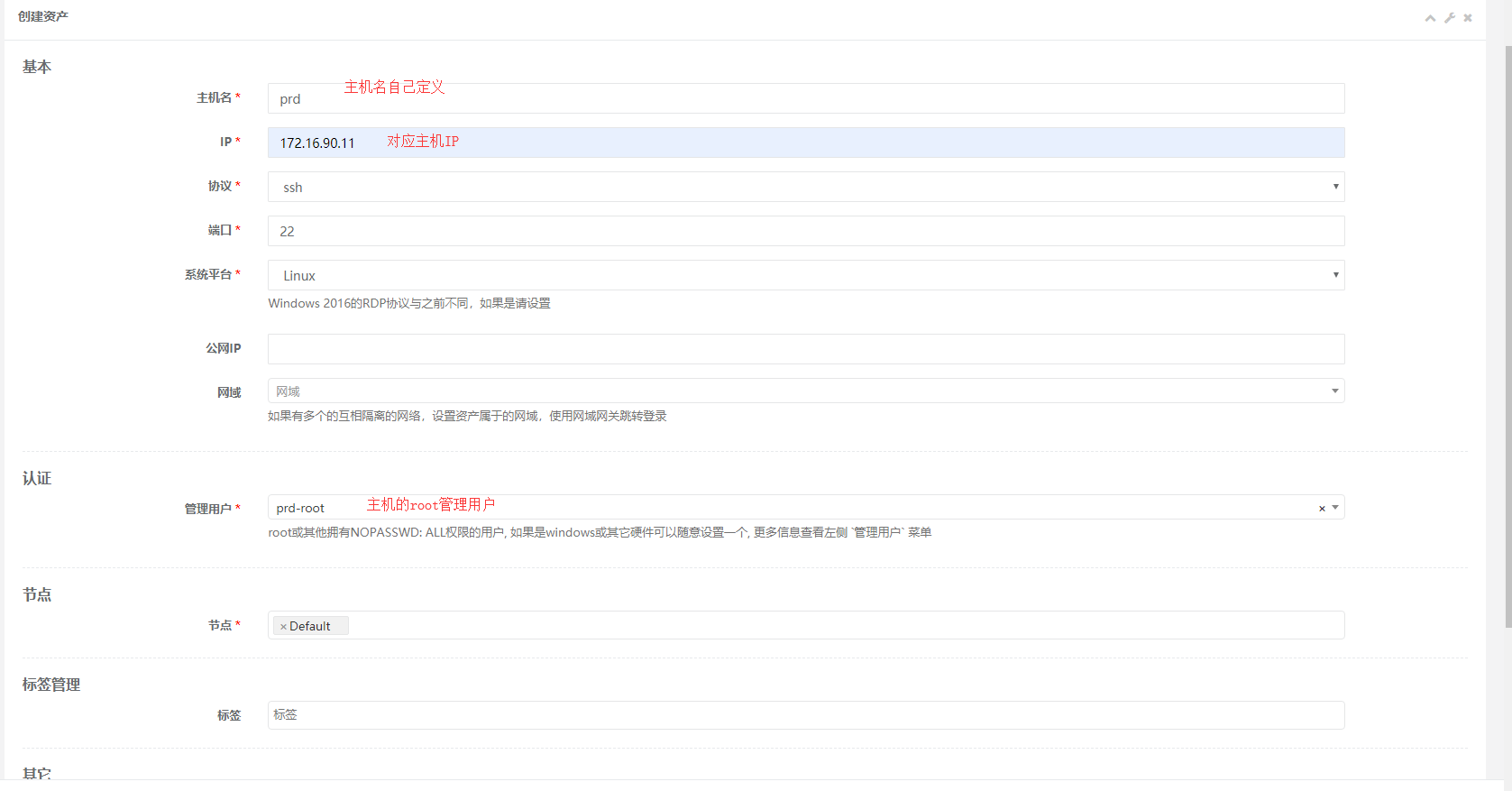
Task: Open the 网域 dropdown
Action: [806, 391]
